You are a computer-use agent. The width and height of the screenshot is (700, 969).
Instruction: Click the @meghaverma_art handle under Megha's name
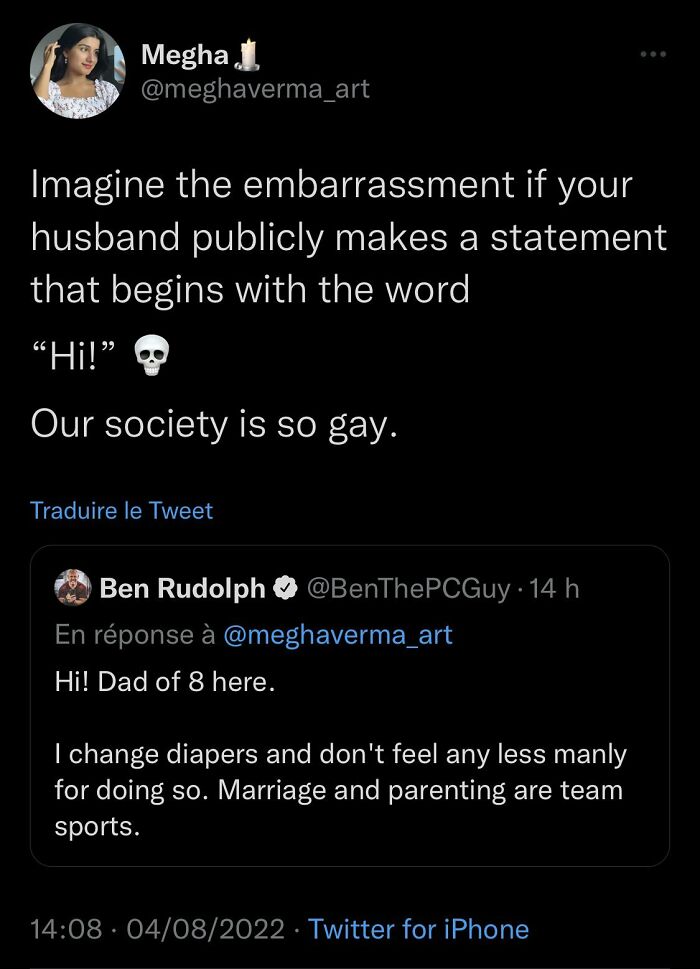(255, 89)
